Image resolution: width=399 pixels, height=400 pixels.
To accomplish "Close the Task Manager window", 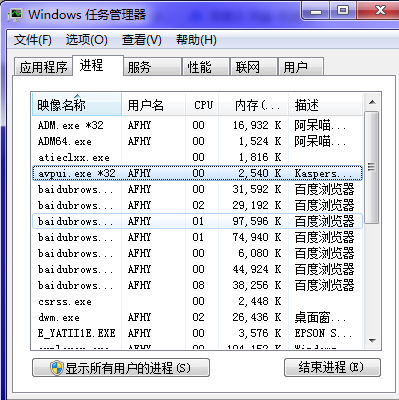I will 378,11.
